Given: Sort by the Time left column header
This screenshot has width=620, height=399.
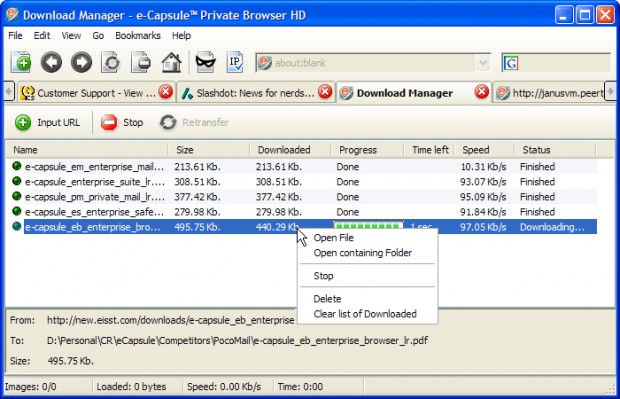Looking at the screenshot, I should click(x=429, y=150).
